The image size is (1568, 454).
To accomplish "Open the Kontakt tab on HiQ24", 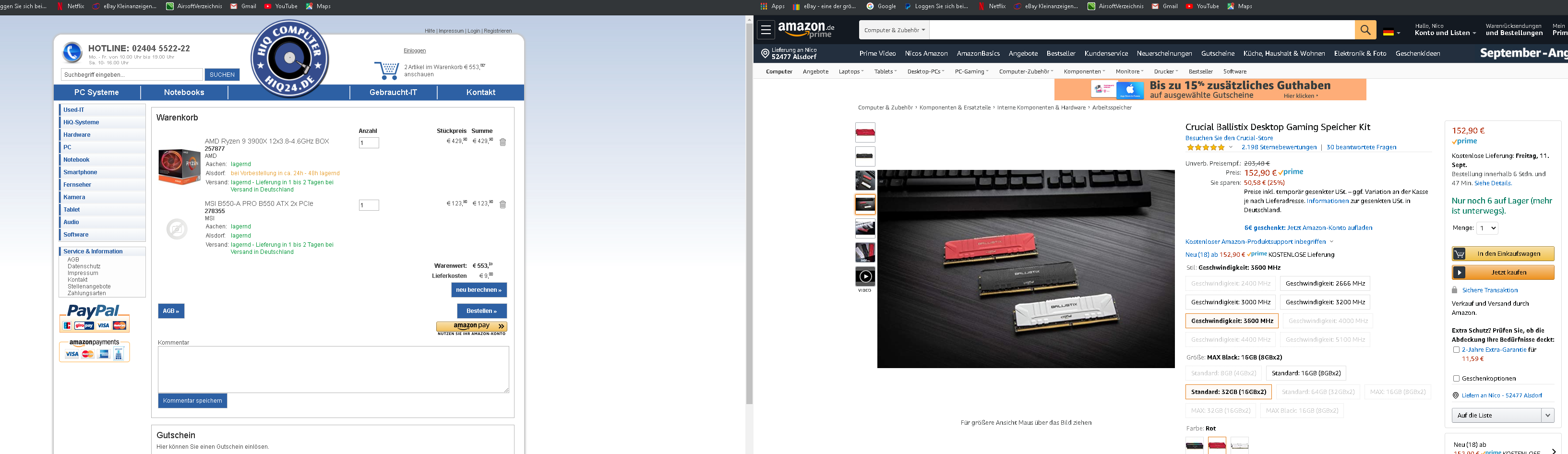I will (481, 93).
